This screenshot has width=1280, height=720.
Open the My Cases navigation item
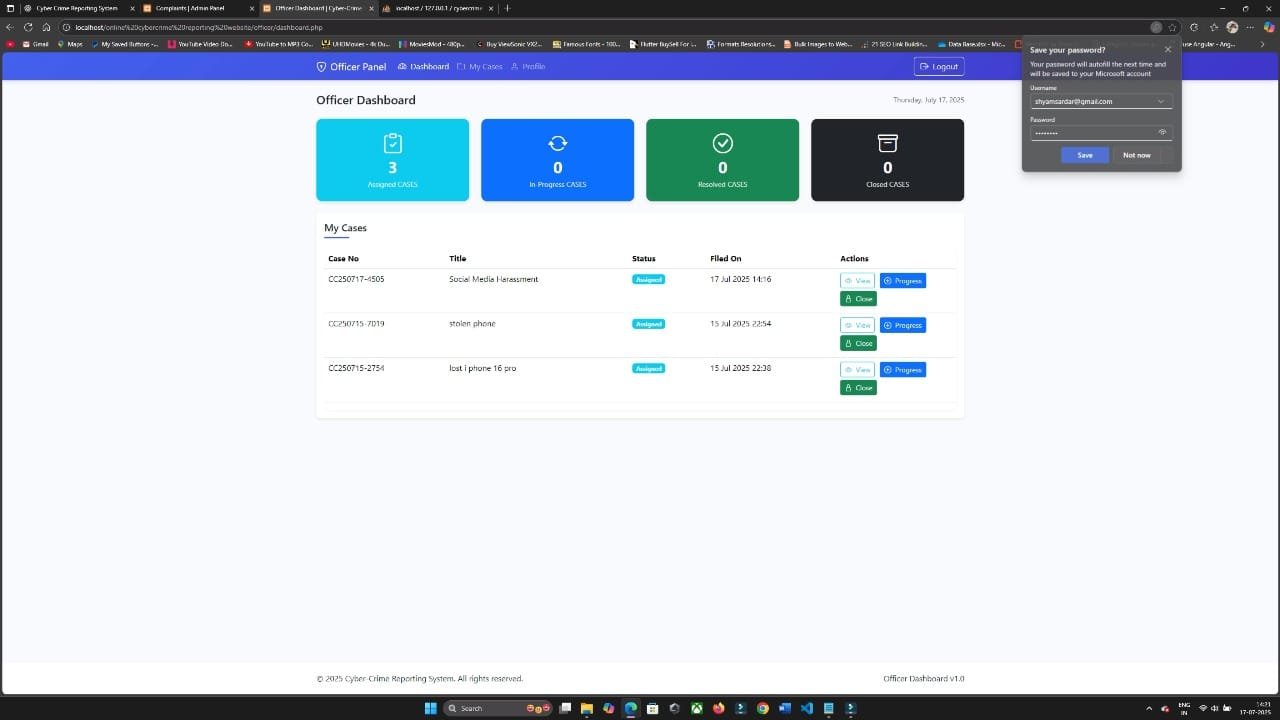click(479, 67)
